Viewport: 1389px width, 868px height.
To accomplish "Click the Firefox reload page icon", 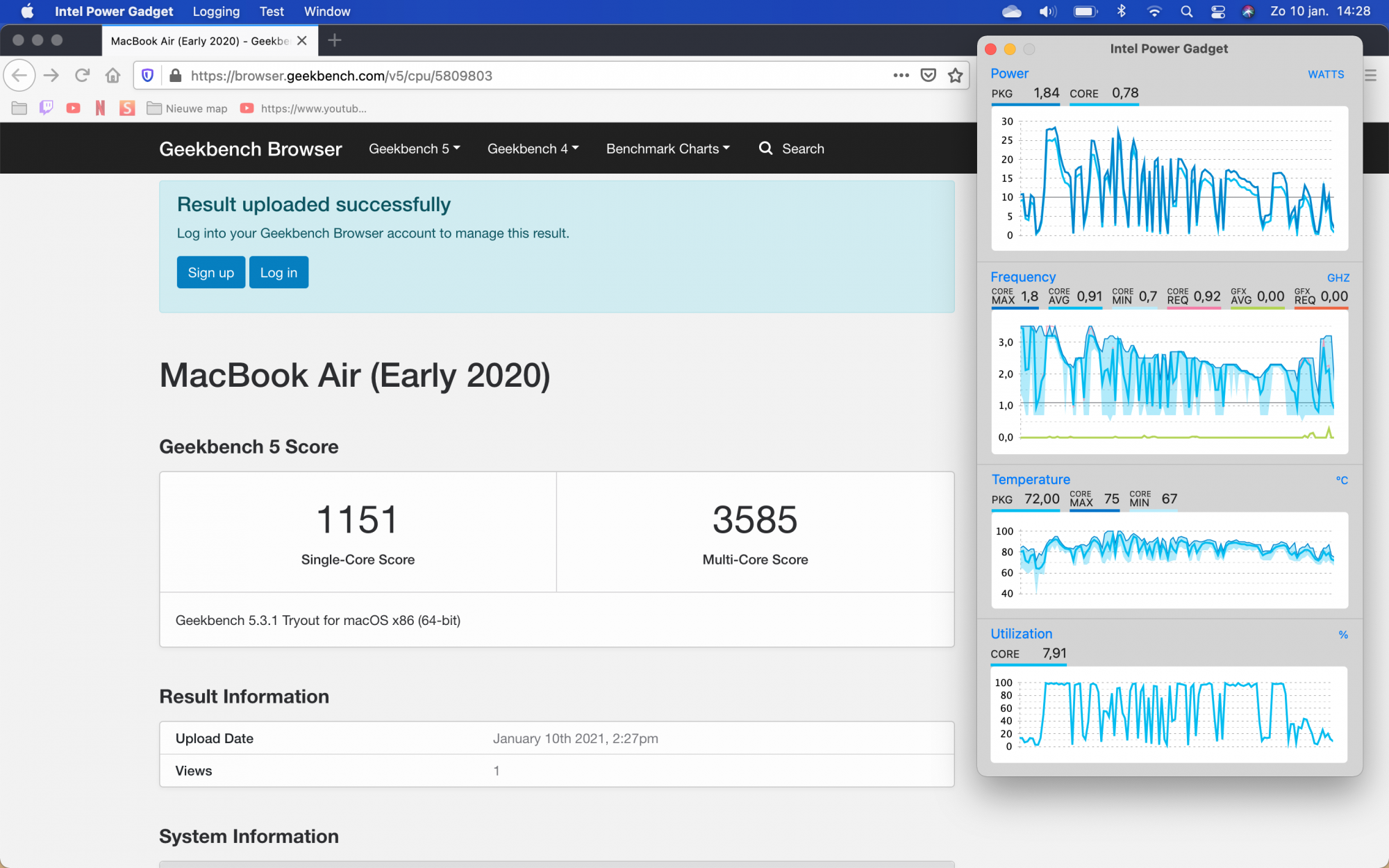I will (x=83, y=76).
